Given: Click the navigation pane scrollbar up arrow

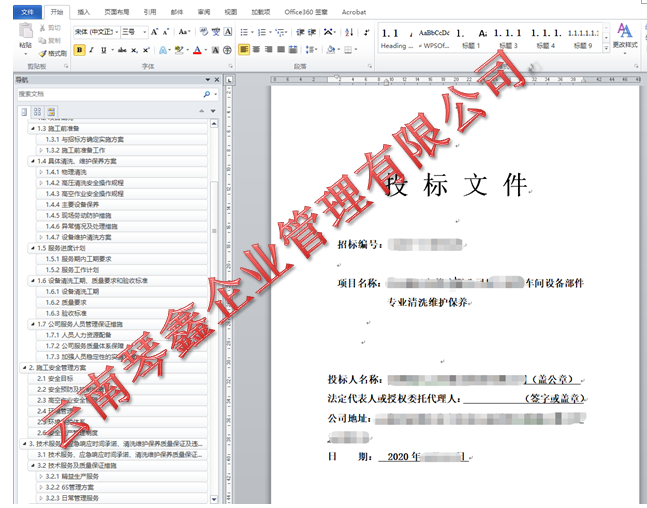Looking at the screenshot, I should point(214,123).
